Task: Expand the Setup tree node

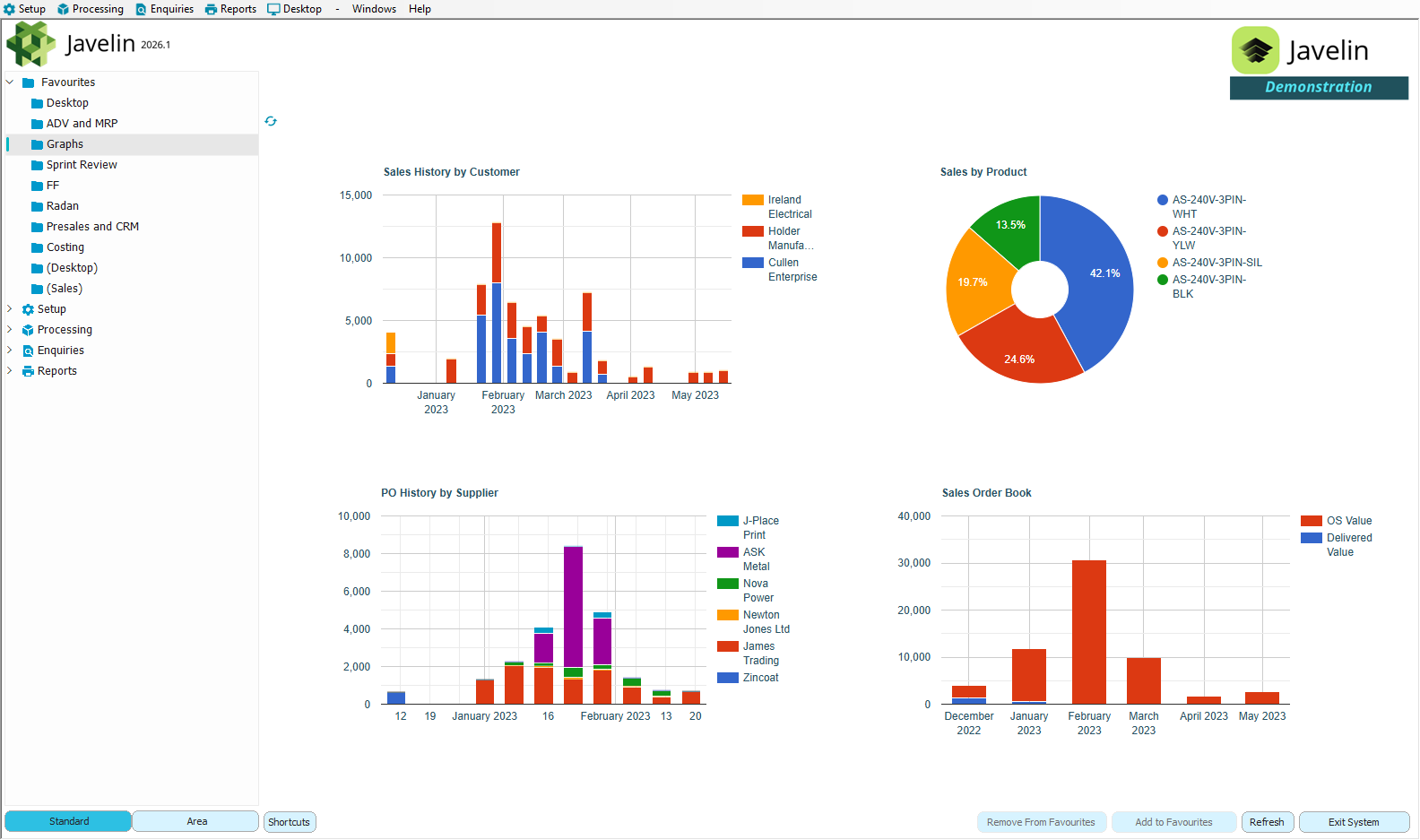Action: 10,309
